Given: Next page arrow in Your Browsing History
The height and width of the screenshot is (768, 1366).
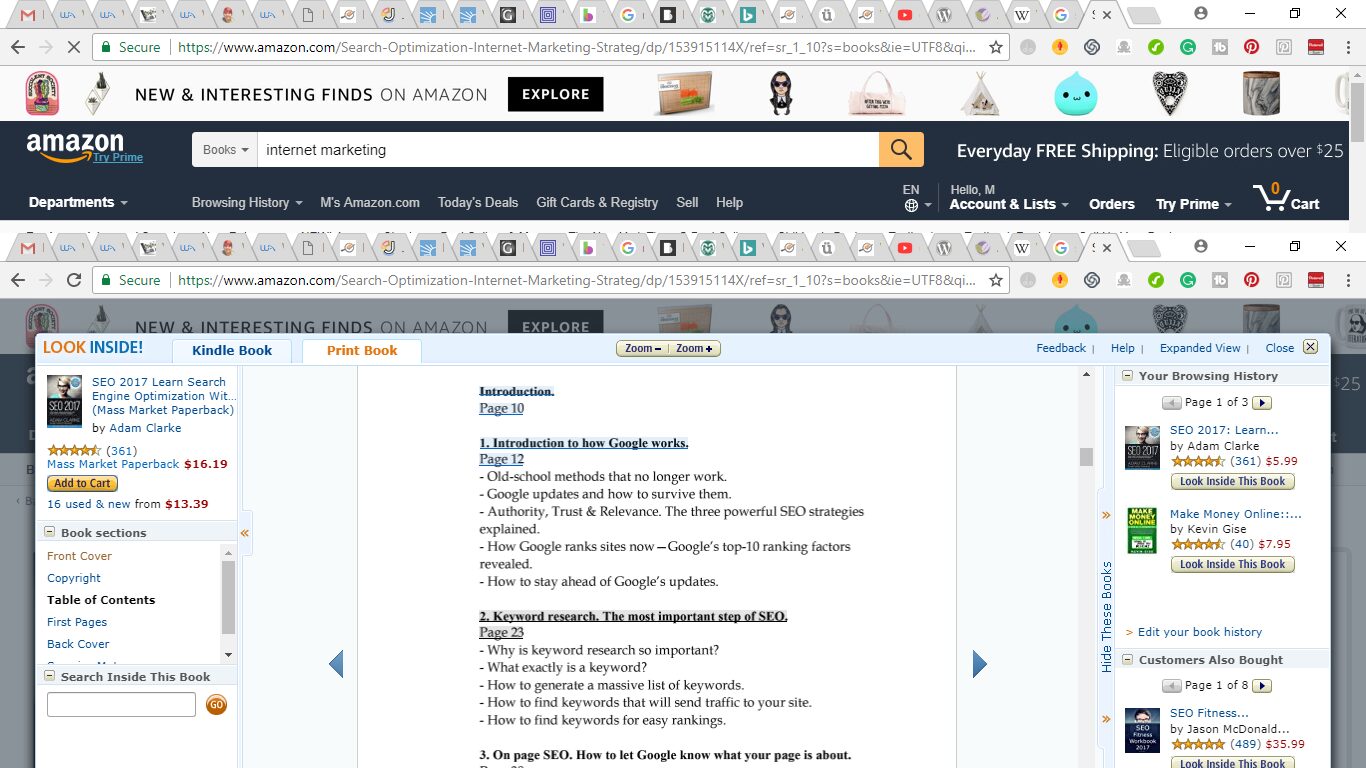Looking at the screenshot, I should 1262,402.
